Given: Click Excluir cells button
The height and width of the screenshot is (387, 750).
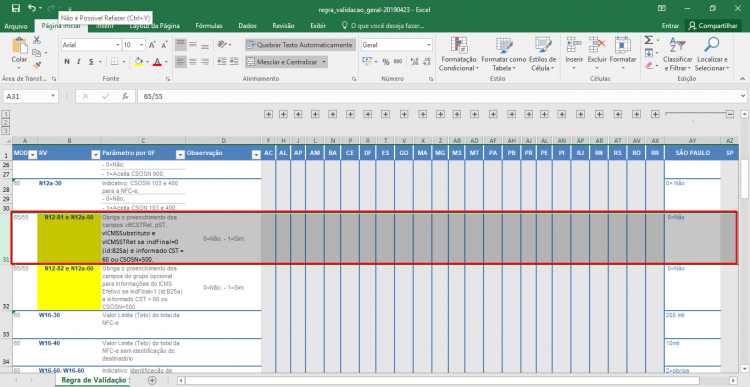Looking at the screenshot, I should pos(597,54).
